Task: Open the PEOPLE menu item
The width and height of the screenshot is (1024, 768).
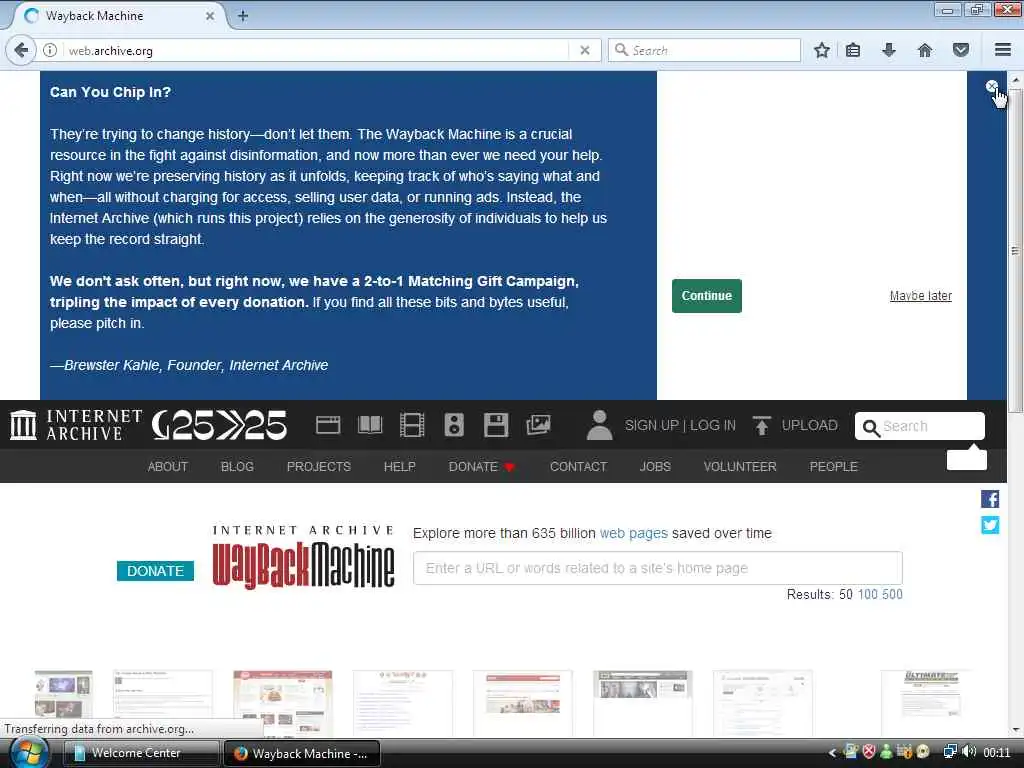Action: coord(833,466)
